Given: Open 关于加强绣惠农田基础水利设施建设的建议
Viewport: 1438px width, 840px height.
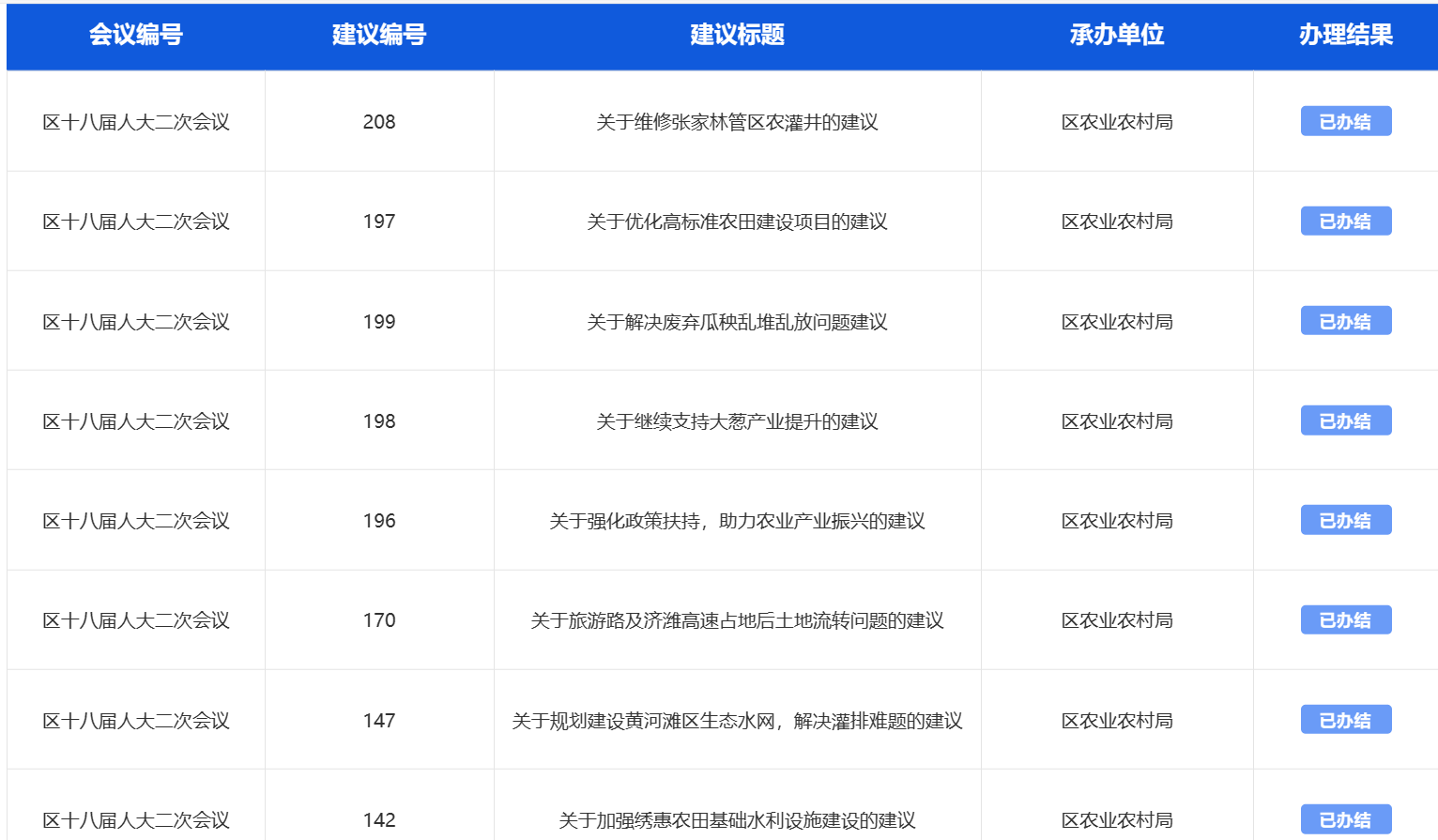Looking at the screenshot, I should 737,820.
